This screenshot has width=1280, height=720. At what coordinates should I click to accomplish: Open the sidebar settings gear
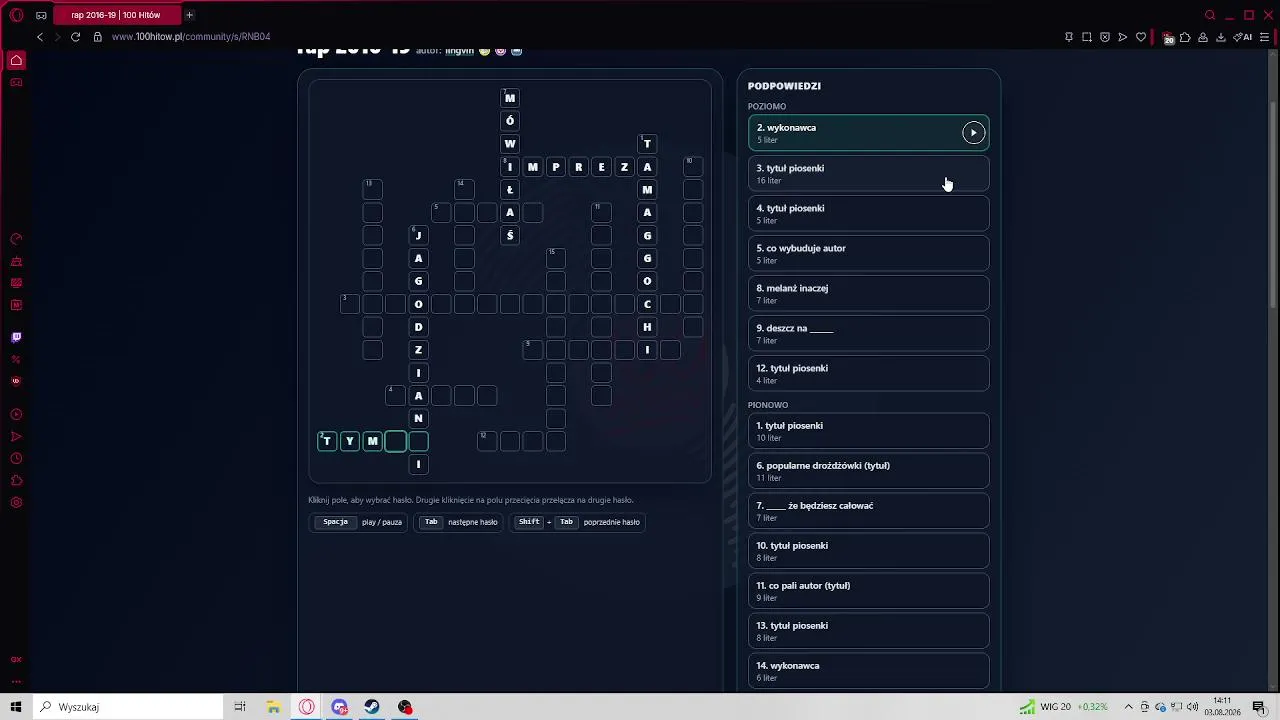pos(16,502)
